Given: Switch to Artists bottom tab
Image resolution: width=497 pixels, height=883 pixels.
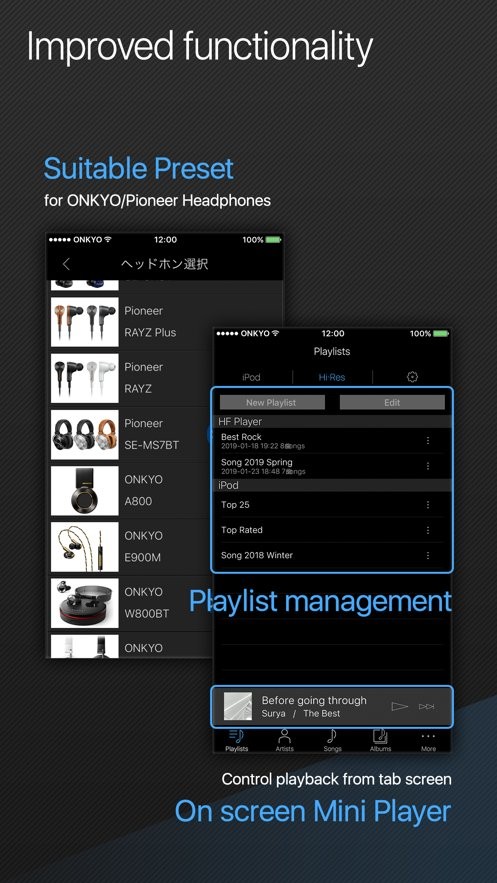Looking at the screenshot, I should [x=284, y=740].
